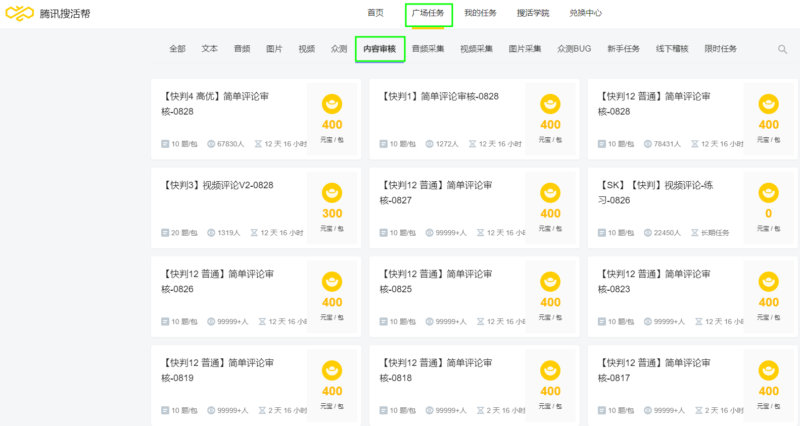Click the question-count icon beside 20 题/包
Image resolution: width=800 pixels, height=426 pixels.
coord(165,233)
